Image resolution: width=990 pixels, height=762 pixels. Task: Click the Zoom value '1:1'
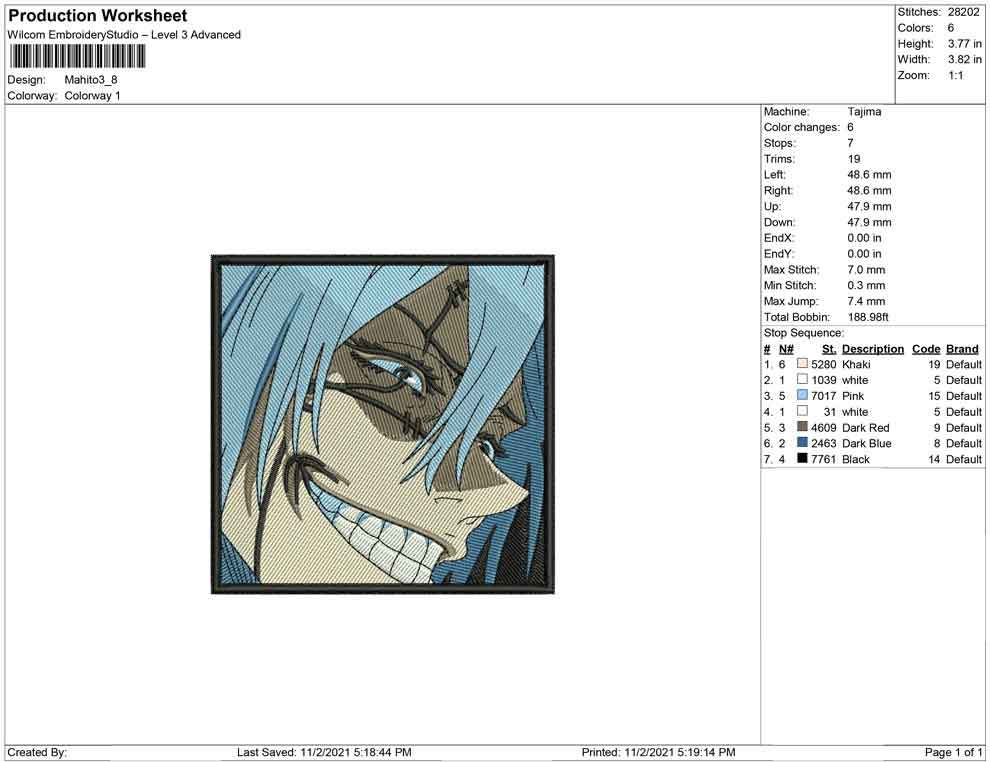956,75
